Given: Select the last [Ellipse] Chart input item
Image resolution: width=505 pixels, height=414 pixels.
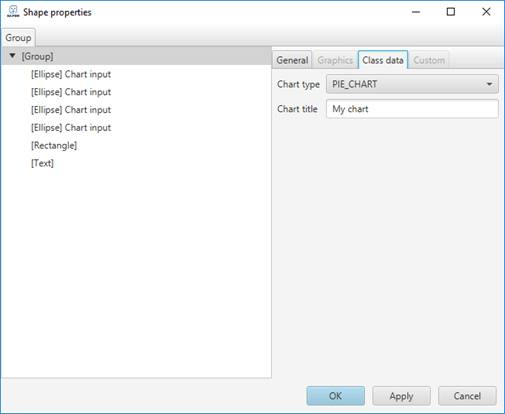Looking at the screenshot, I should coord(71,127).
